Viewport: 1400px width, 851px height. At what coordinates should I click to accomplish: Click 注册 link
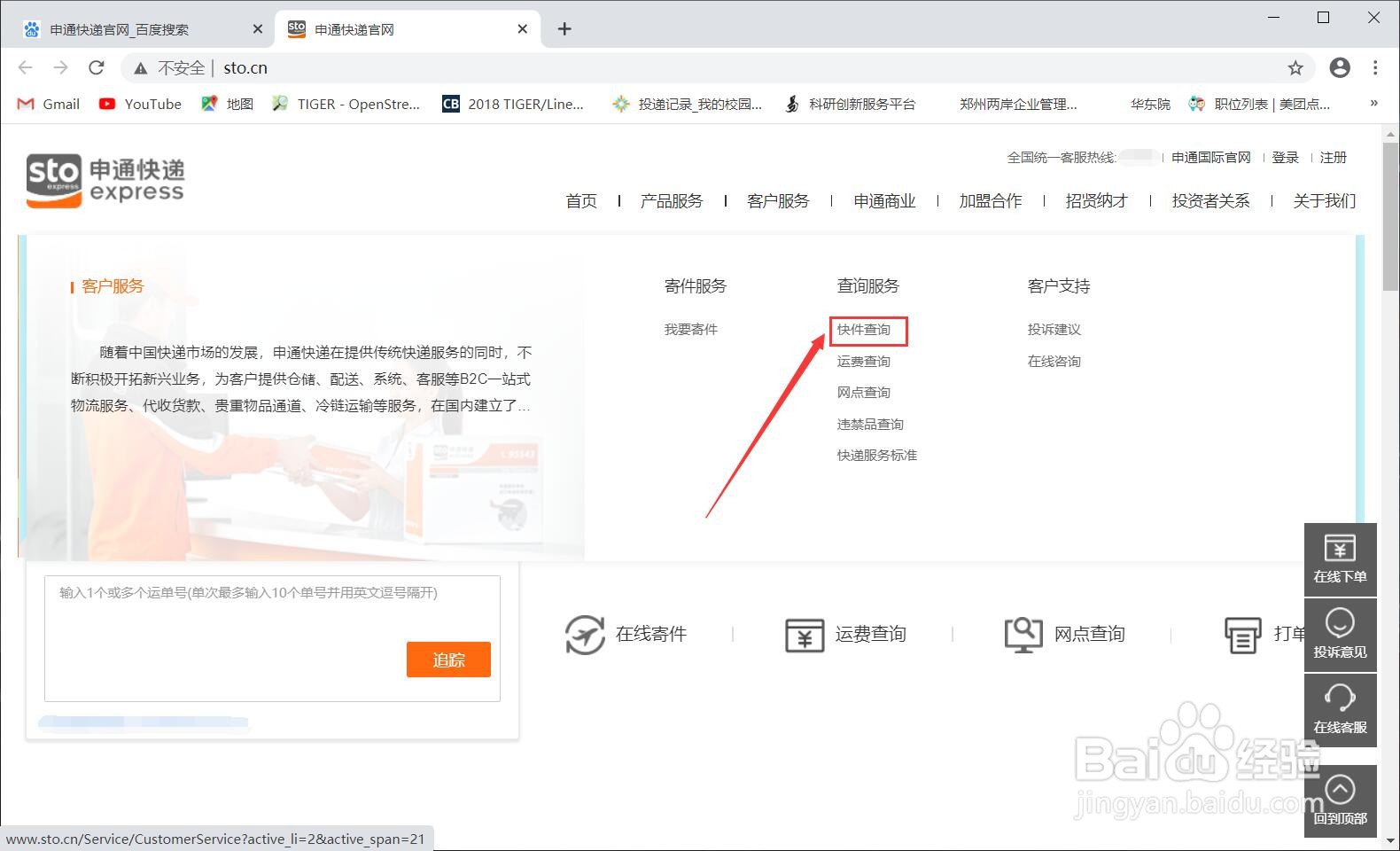pos(1333,157)
